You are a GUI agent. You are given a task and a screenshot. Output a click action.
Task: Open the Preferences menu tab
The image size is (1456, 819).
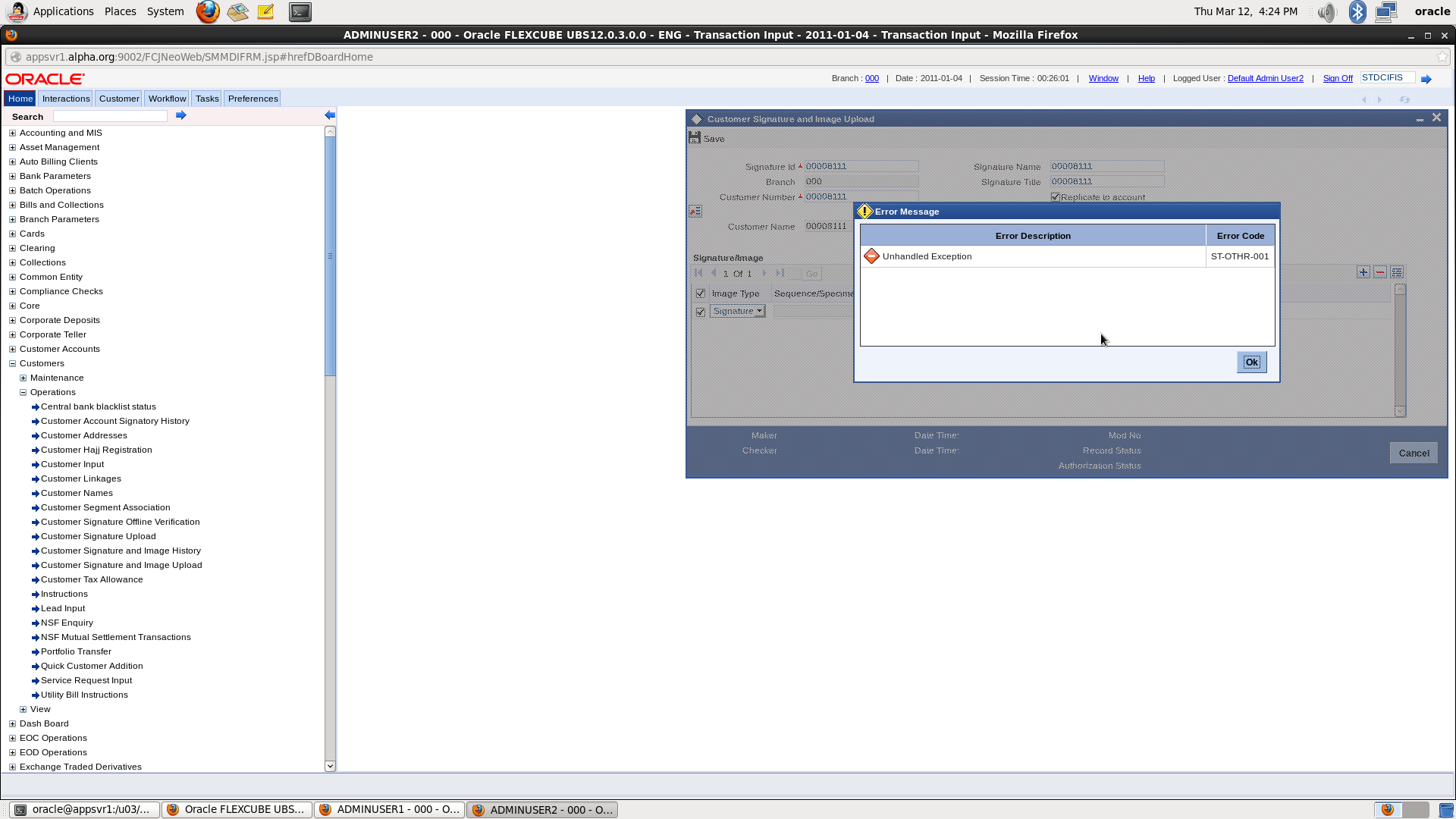point(253,98)
